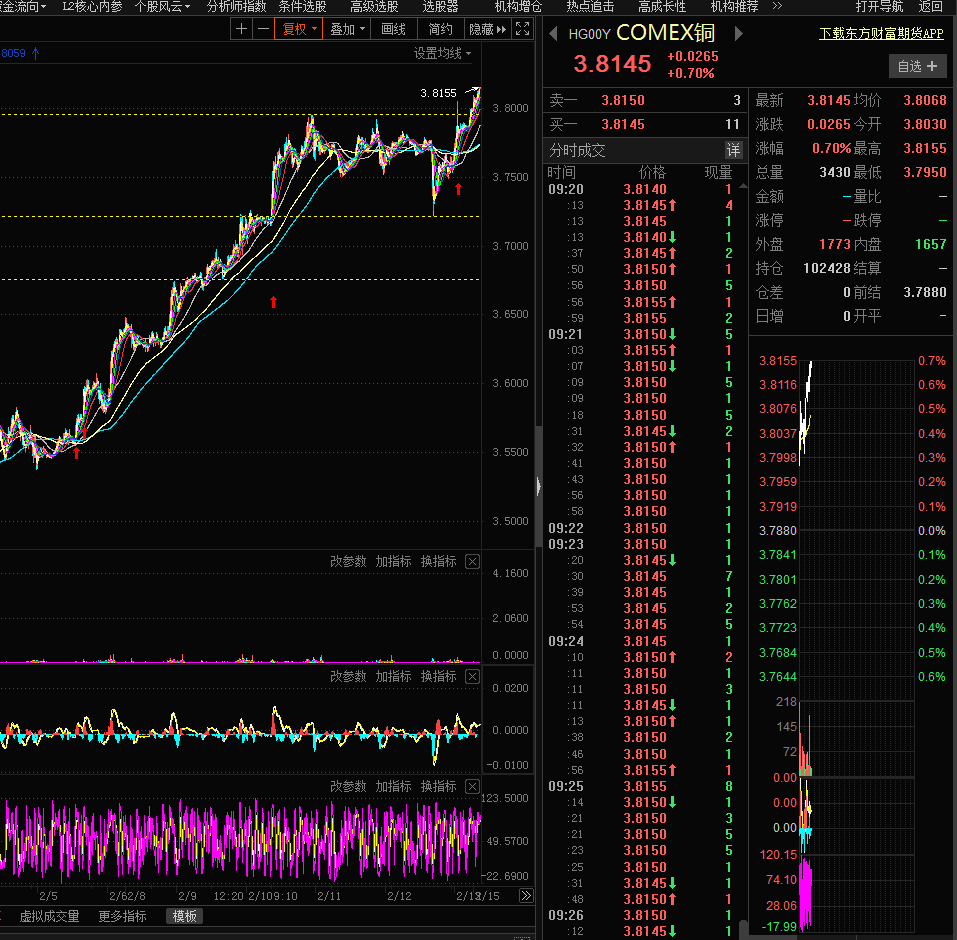
Task: Expand the 设置均线 moving average settings
Action: [x=443, y=53]
